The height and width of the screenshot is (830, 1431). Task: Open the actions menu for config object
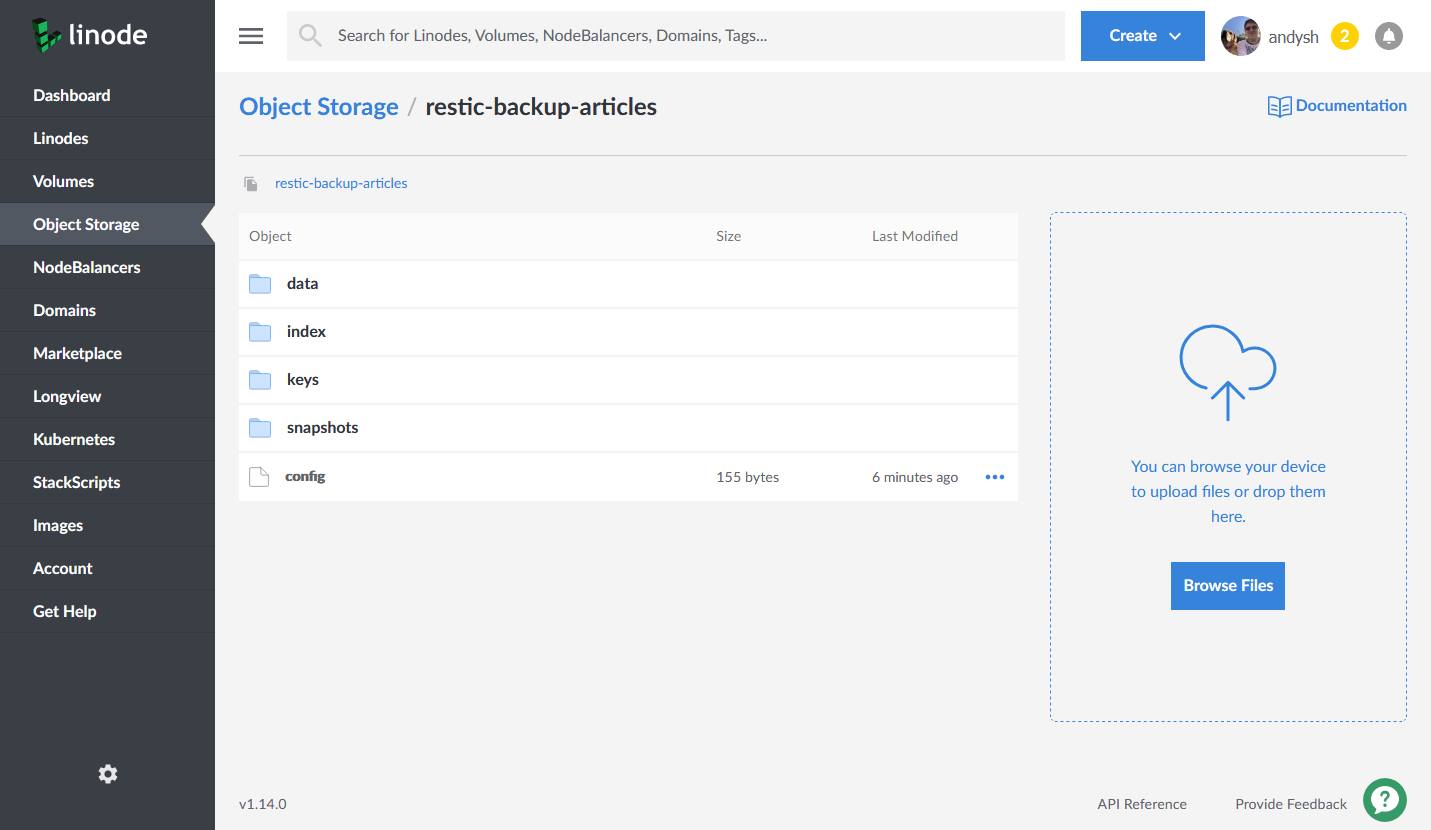click(994, 477)
